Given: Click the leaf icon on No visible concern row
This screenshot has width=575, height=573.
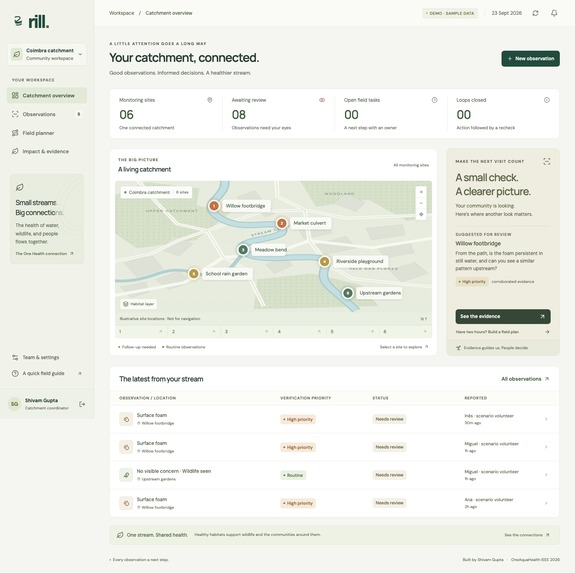Looking at the screenshot, I should (126, 475).
